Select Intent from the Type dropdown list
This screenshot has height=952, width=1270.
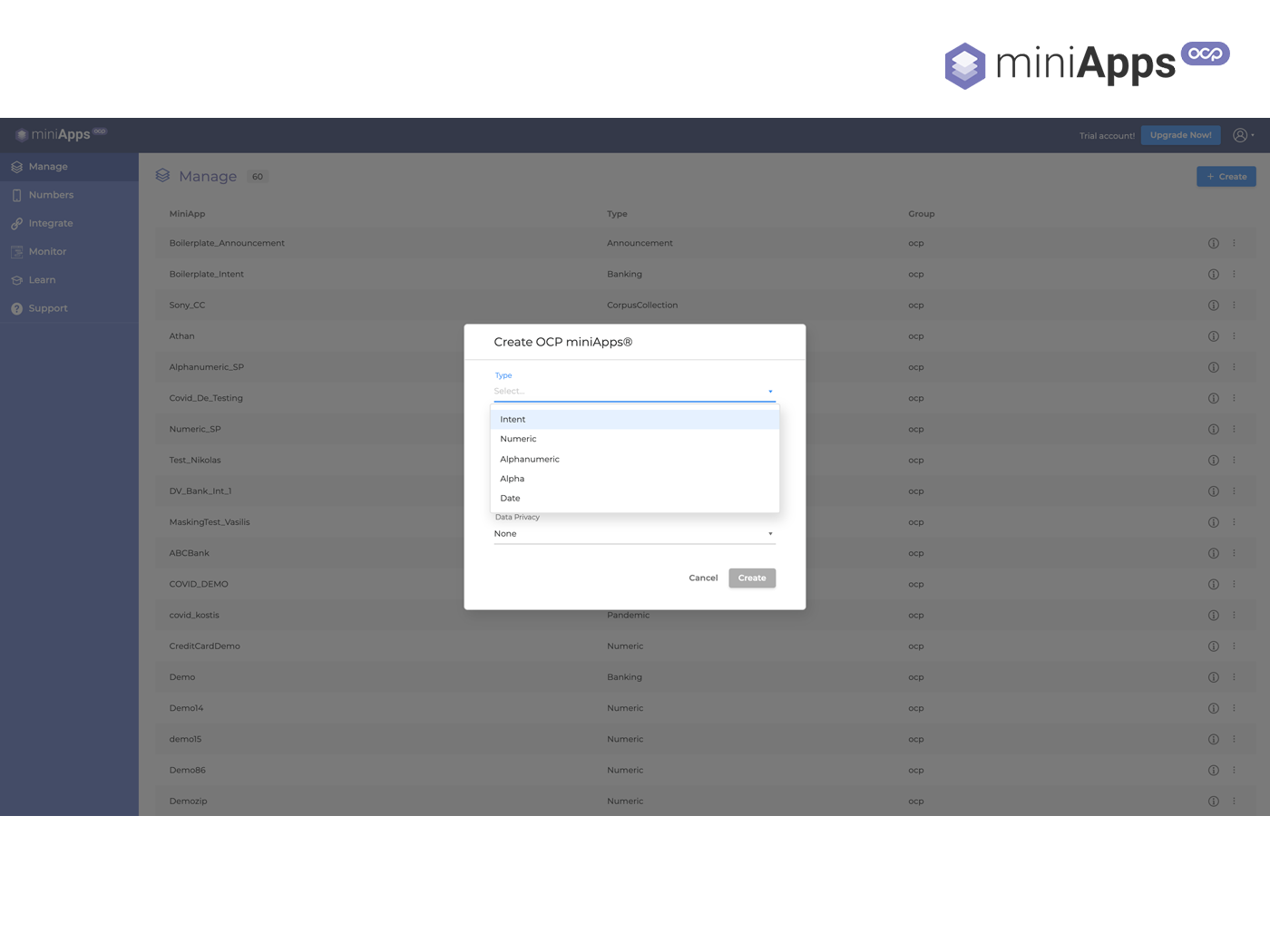pyautogui.click(x=634, y=419)
